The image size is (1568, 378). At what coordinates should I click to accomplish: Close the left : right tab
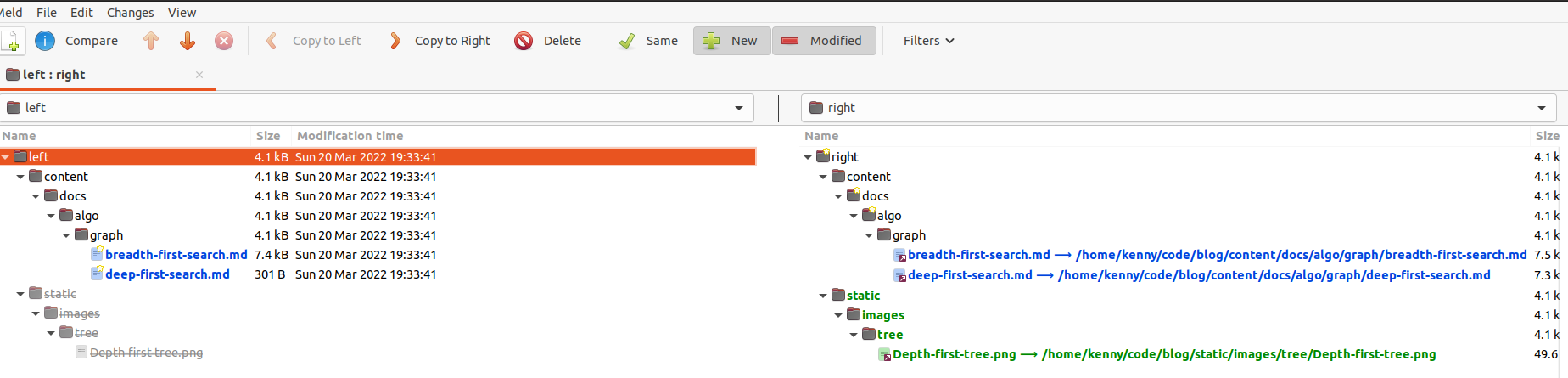point(199,75)
